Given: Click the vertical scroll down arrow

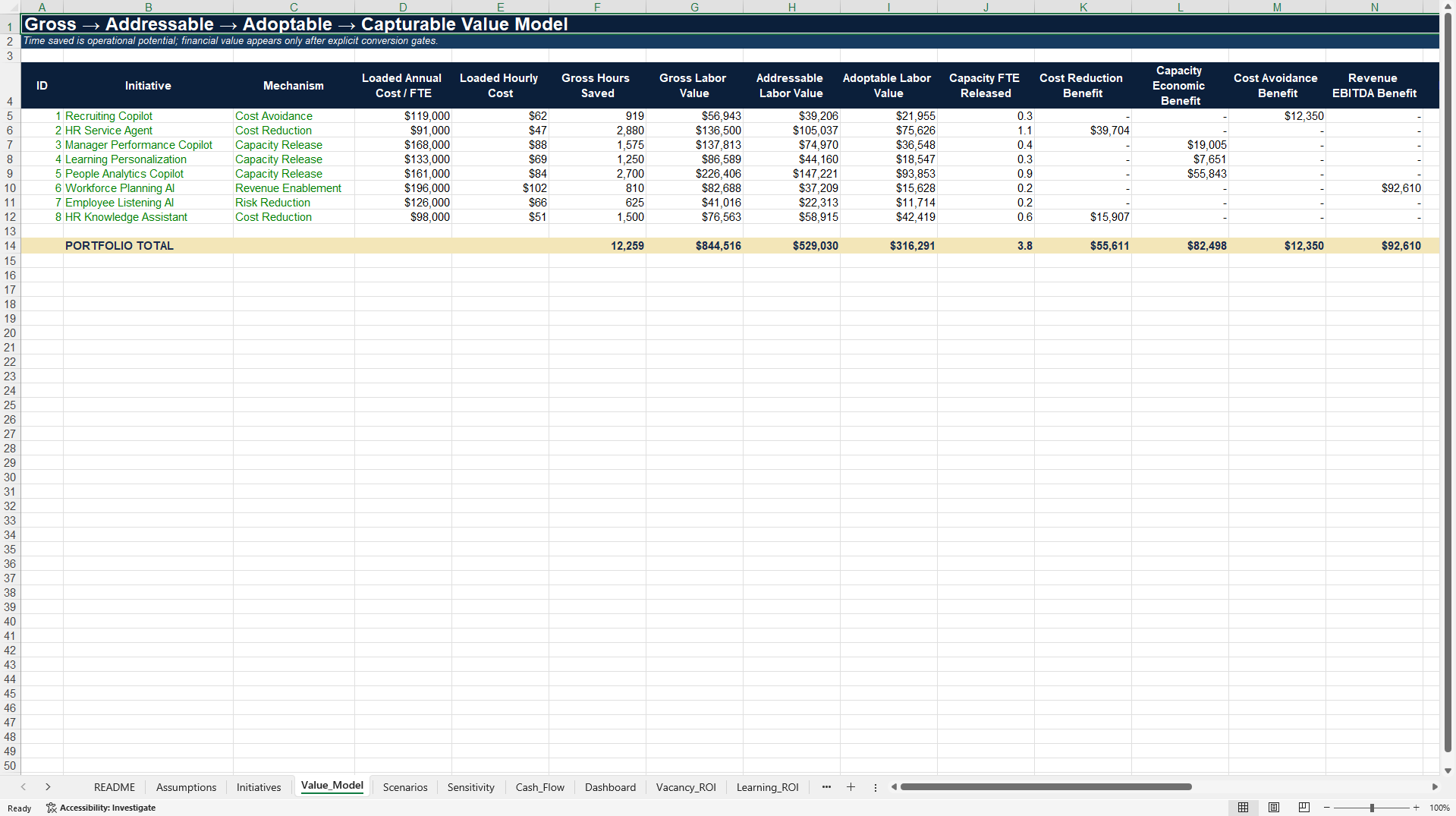Looking at the screenshot, I should coord(1448,770).
